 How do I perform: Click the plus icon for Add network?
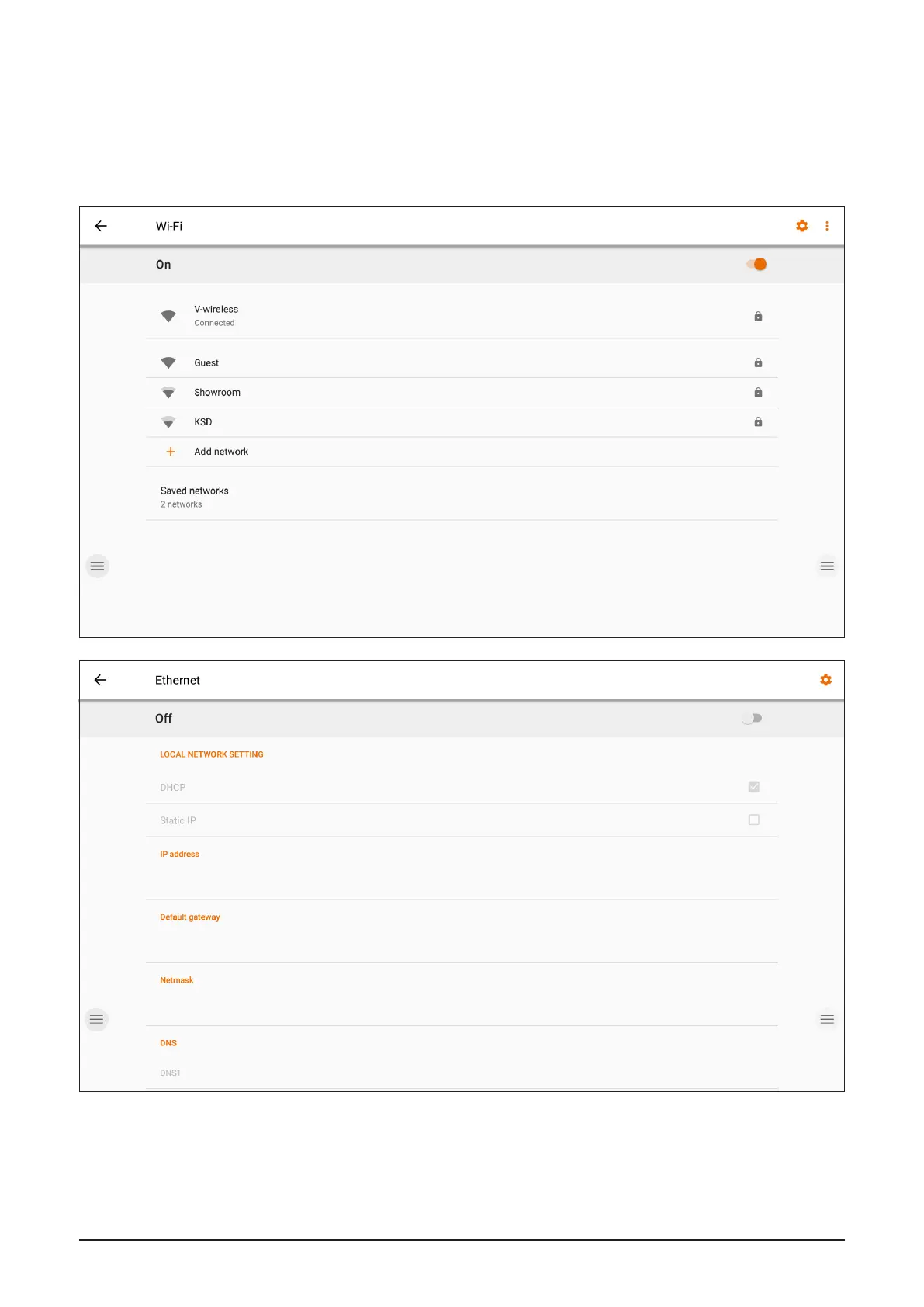pos(171,452)
